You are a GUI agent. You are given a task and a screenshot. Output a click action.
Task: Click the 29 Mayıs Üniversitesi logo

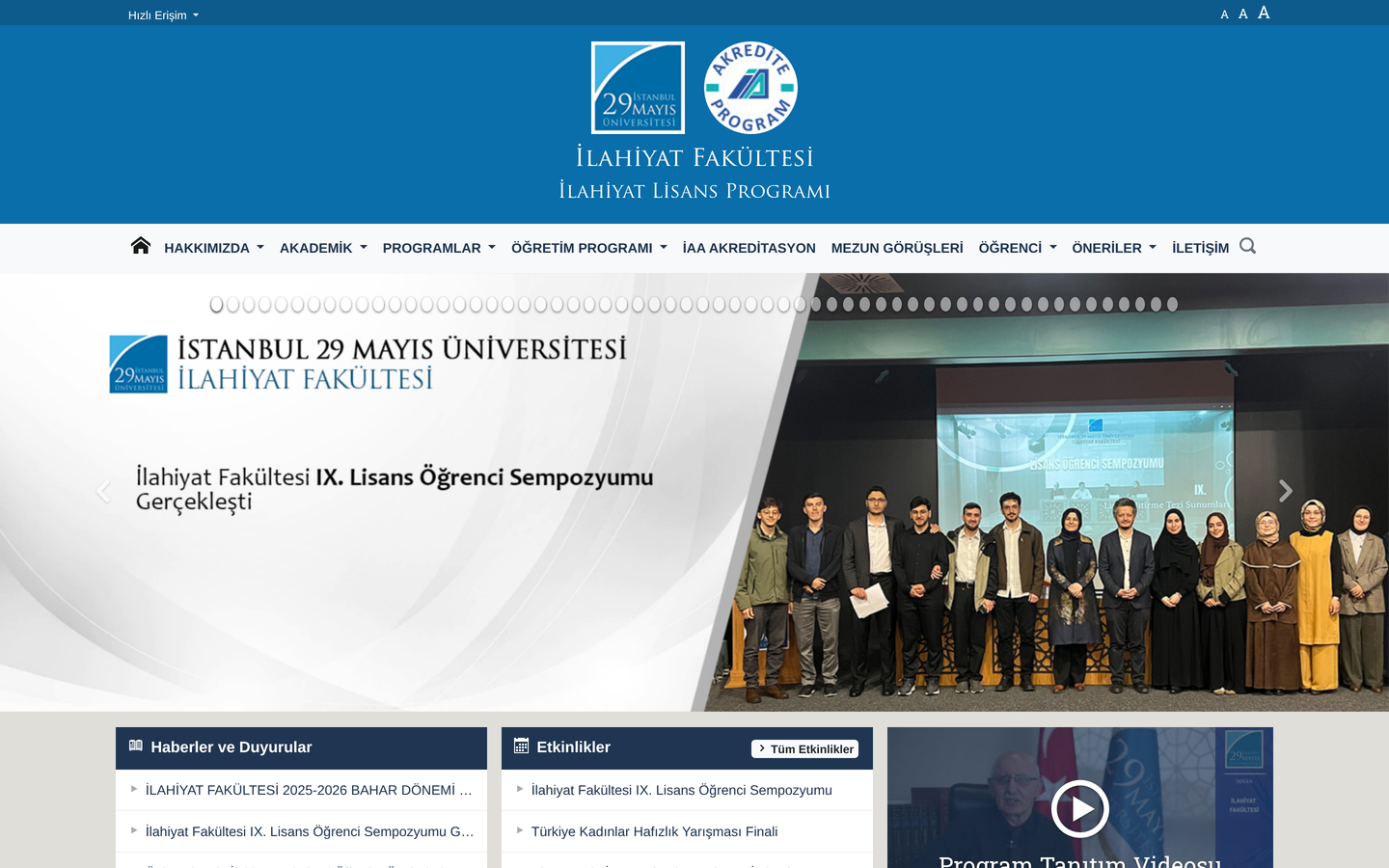coord(638,88)
